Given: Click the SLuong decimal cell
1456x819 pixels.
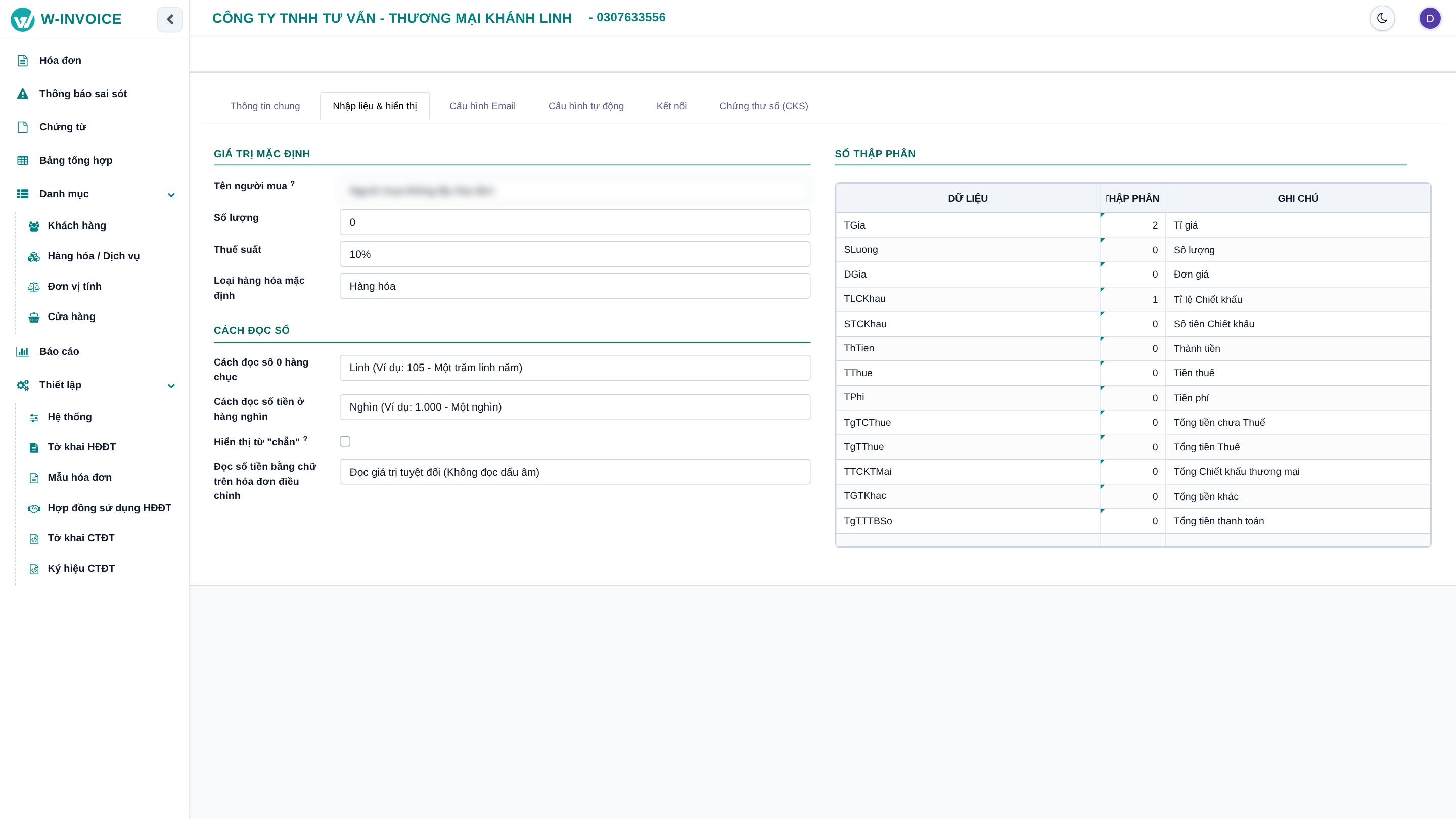Looking at the screenshot, I should click(x=1132, y=250).
